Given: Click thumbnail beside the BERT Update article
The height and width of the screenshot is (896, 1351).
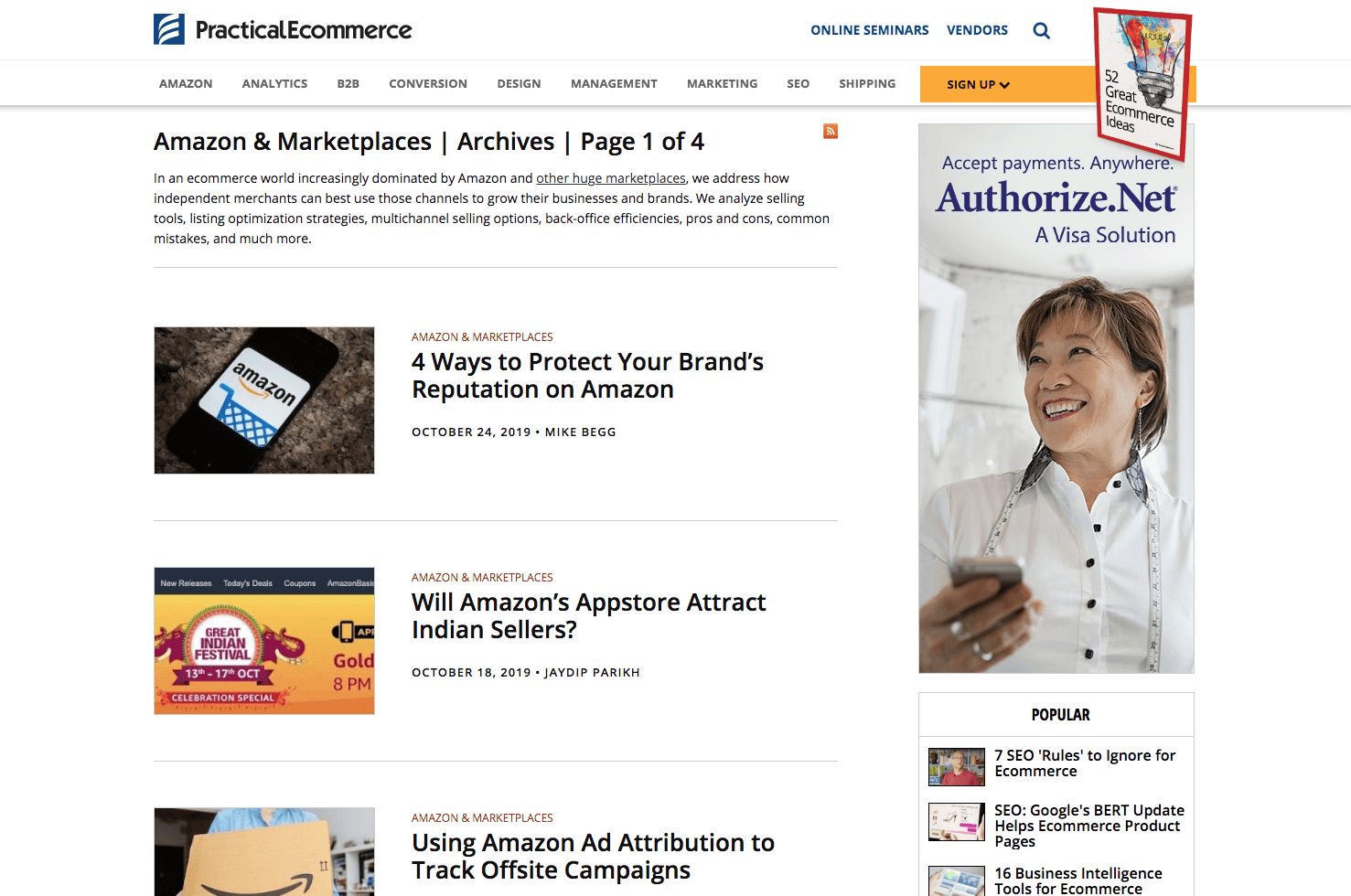Looking at the screenshot, I should tap(957, 822).
